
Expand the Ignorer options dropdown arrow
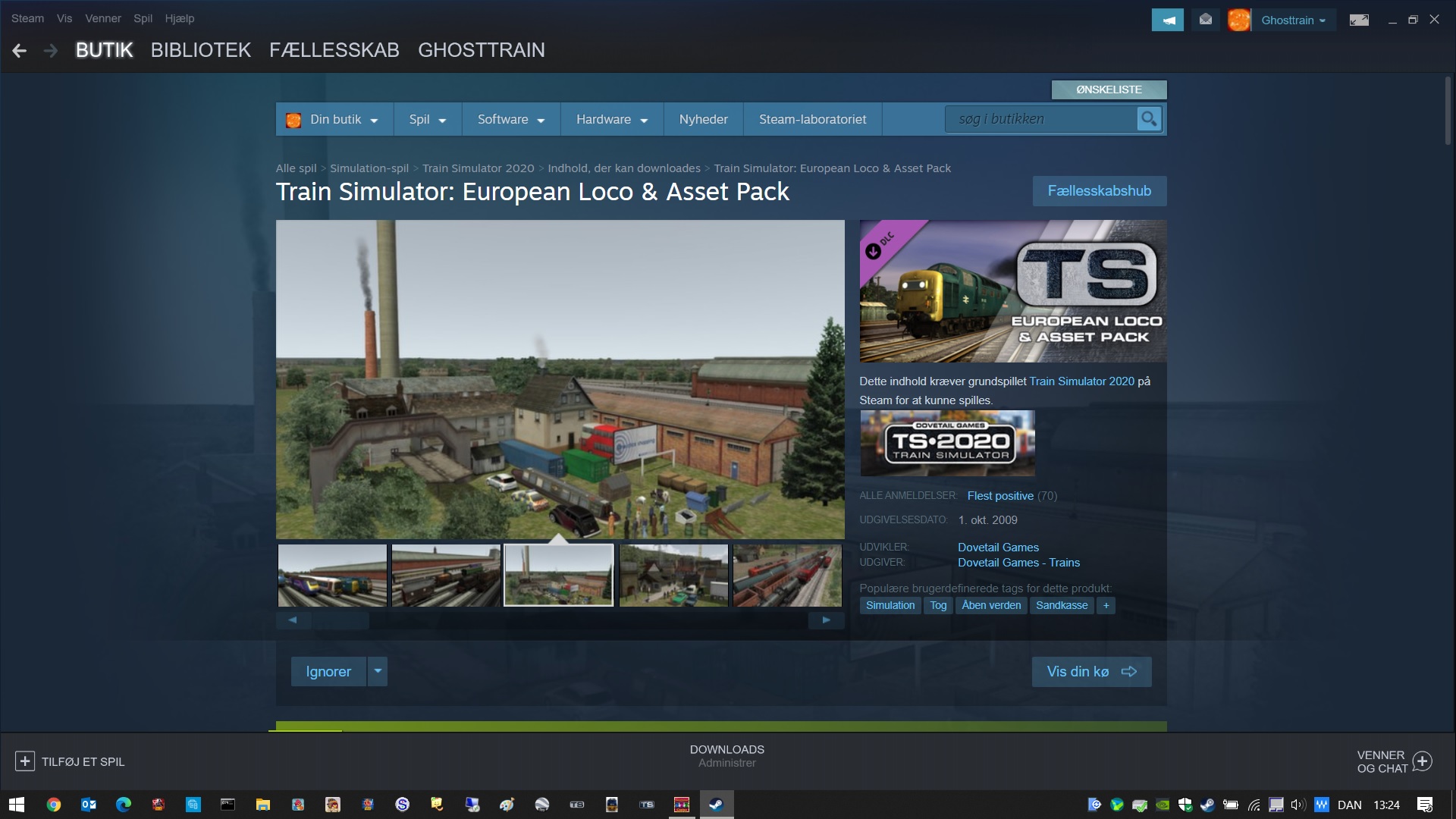point(378,671)
